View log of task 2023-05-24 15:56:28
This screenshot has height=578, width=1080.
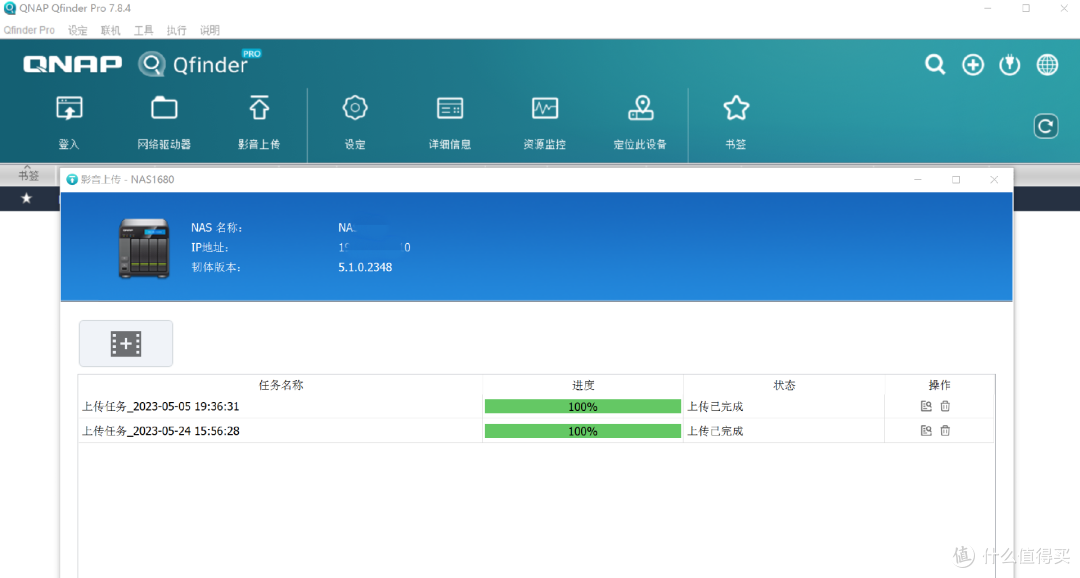coord(926,431)
